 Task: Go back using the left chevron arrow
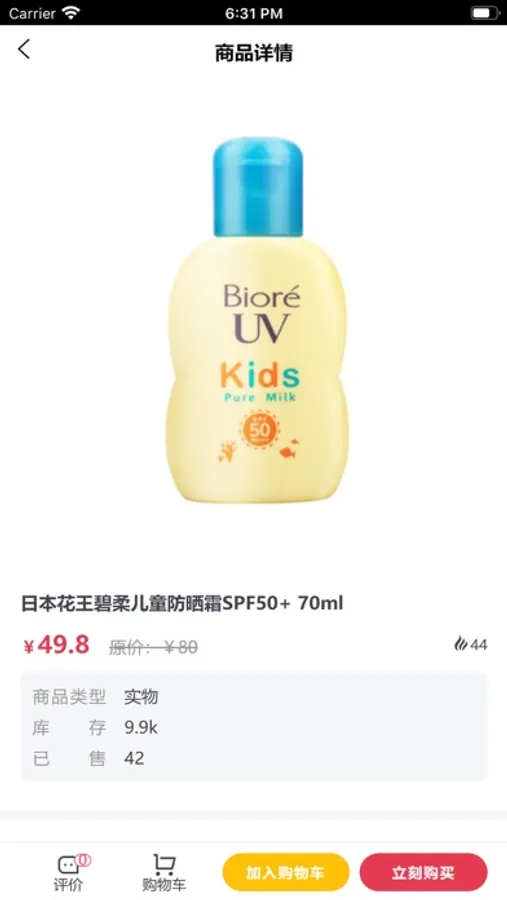point(24,49)
